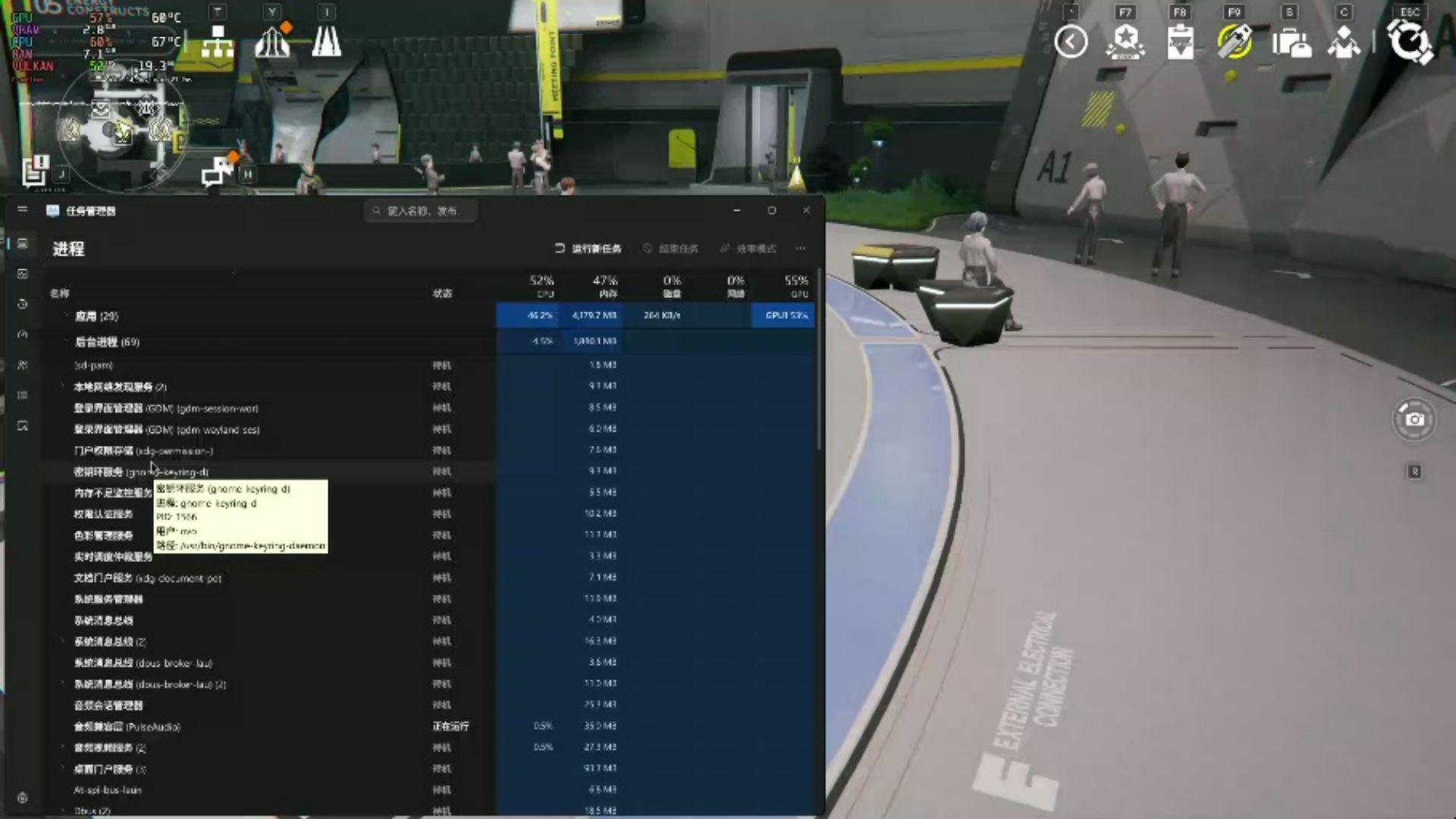Viewport: 1456px width, 819px height.
Task: Open the Task Manager hamburger navigation menu
Action: click(x=22, y=209)
